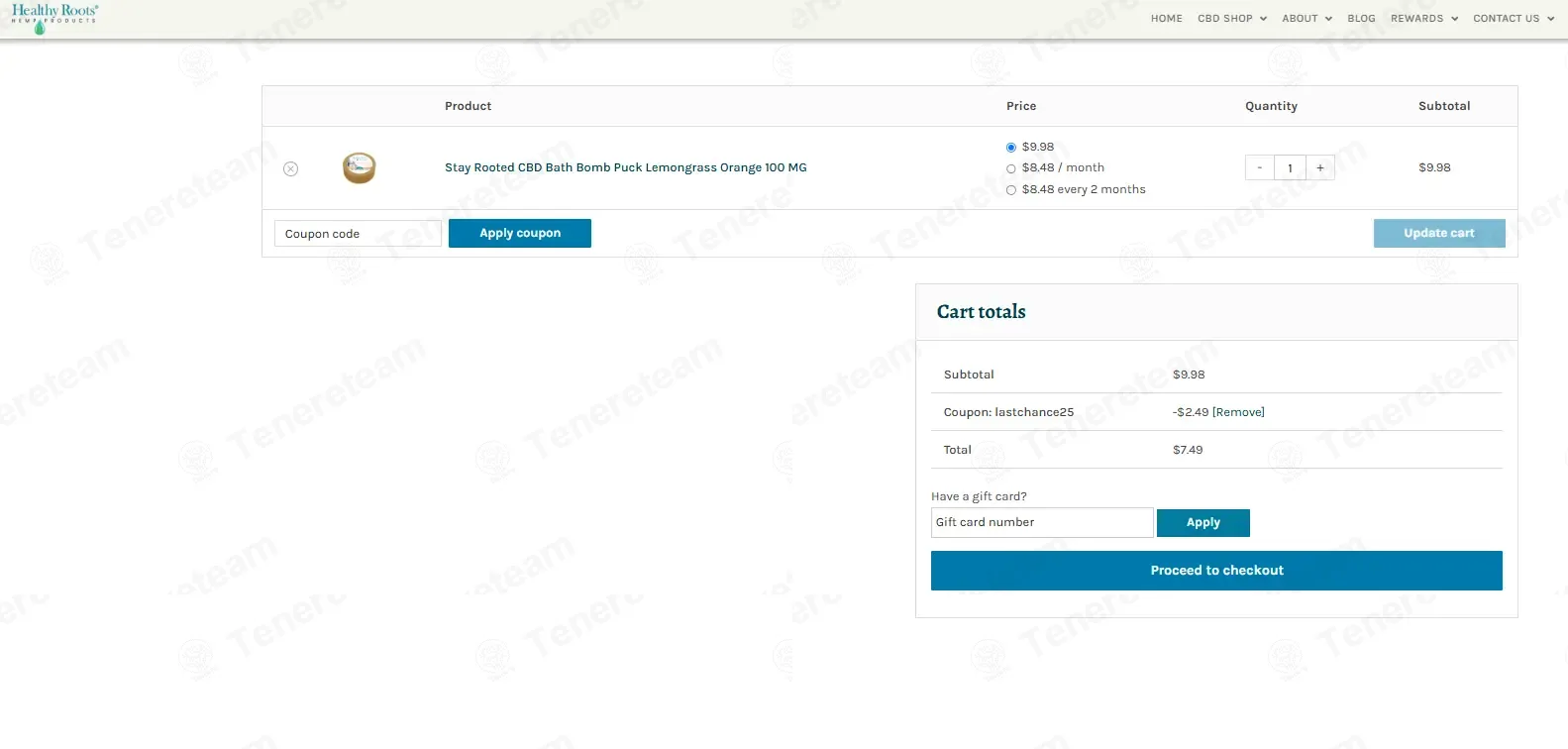Click into the Coupon code field
Screen dimensions: 1568x749
tap(358, 234)
